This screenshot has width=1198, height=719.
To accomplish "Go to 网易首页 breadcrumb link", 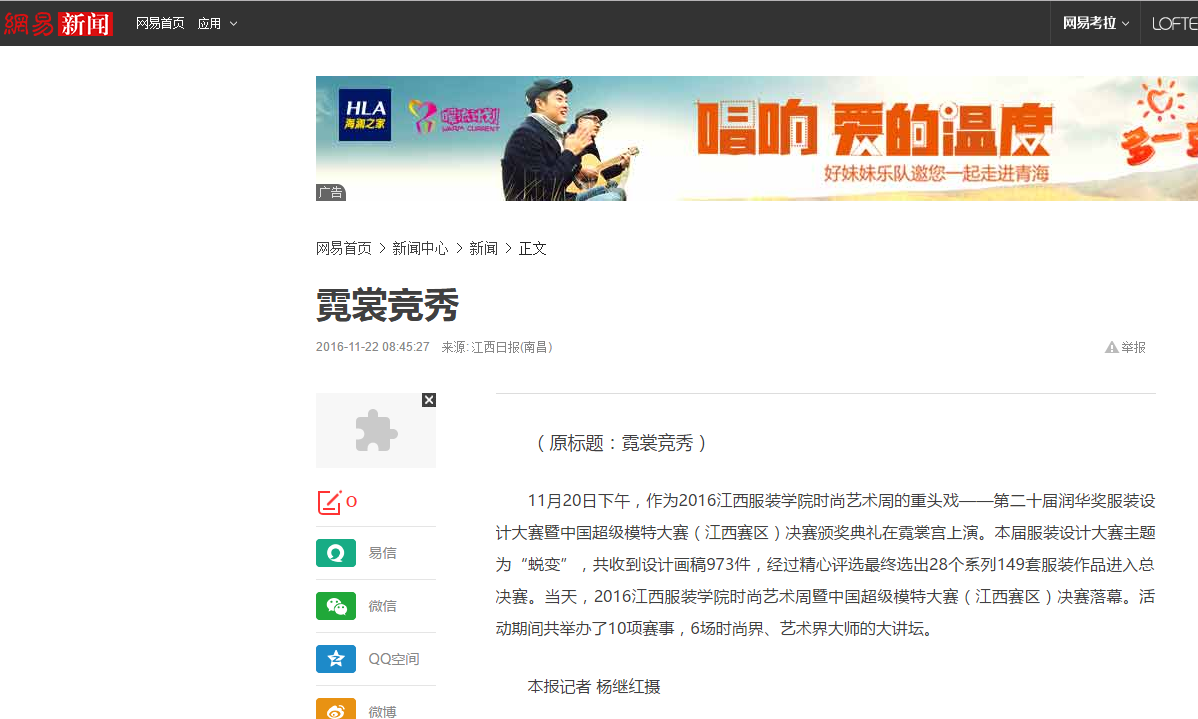I will tap(343, 248).
